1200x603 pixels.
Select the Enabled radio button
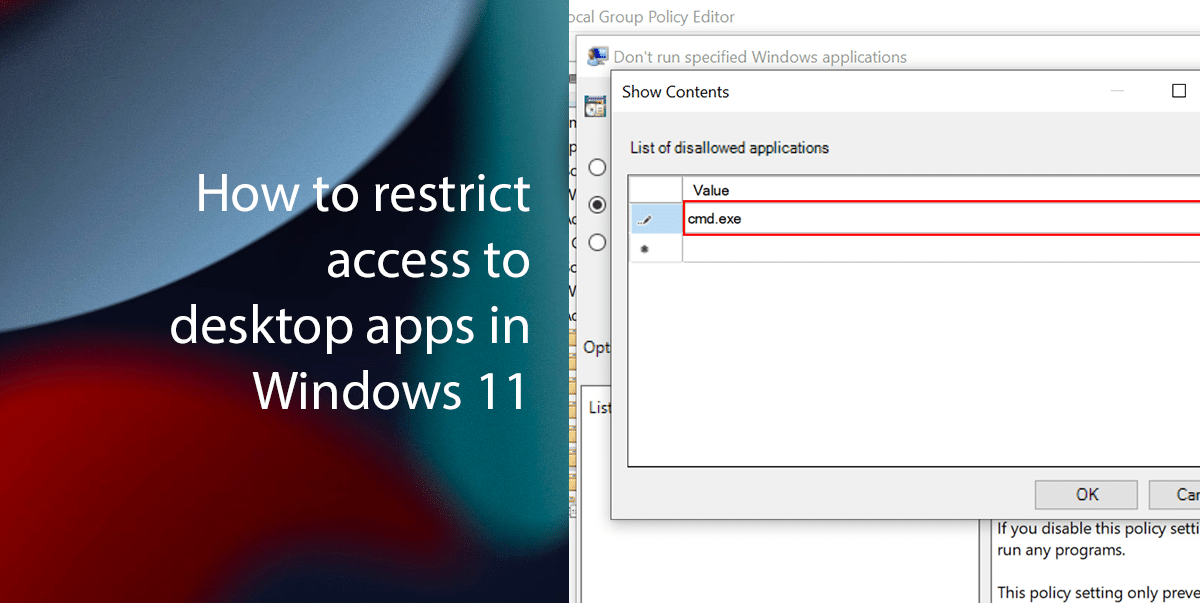coord(597,204)
